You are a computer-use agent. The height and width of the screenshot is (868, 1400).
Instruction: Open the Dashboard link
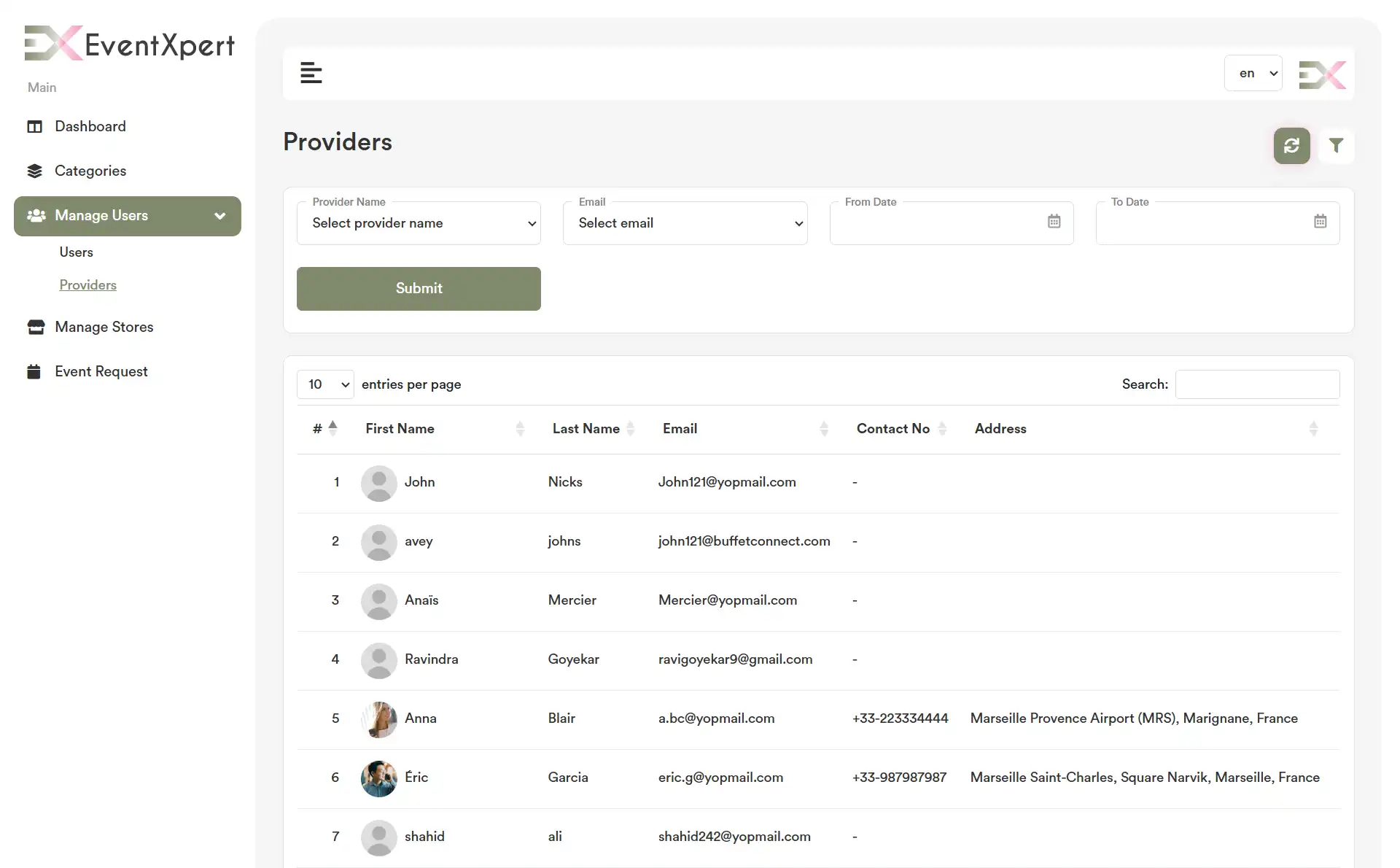coord(90,126)
